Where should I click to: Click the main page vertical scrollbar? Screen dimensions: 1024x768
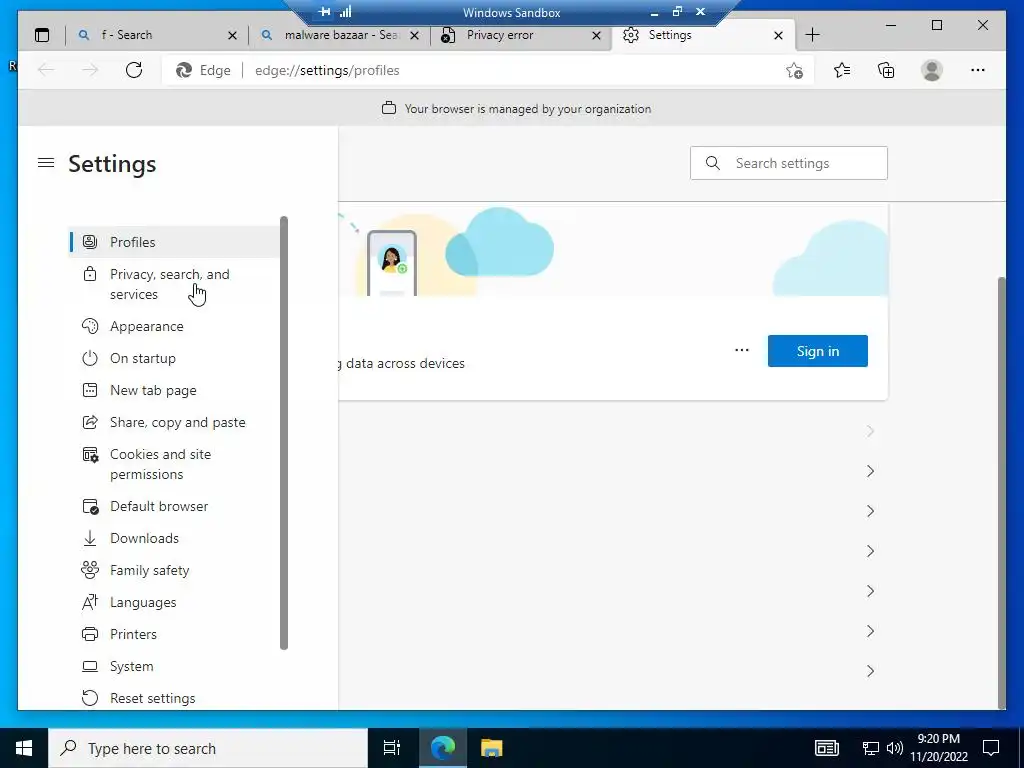click(x=1002, y=493)
